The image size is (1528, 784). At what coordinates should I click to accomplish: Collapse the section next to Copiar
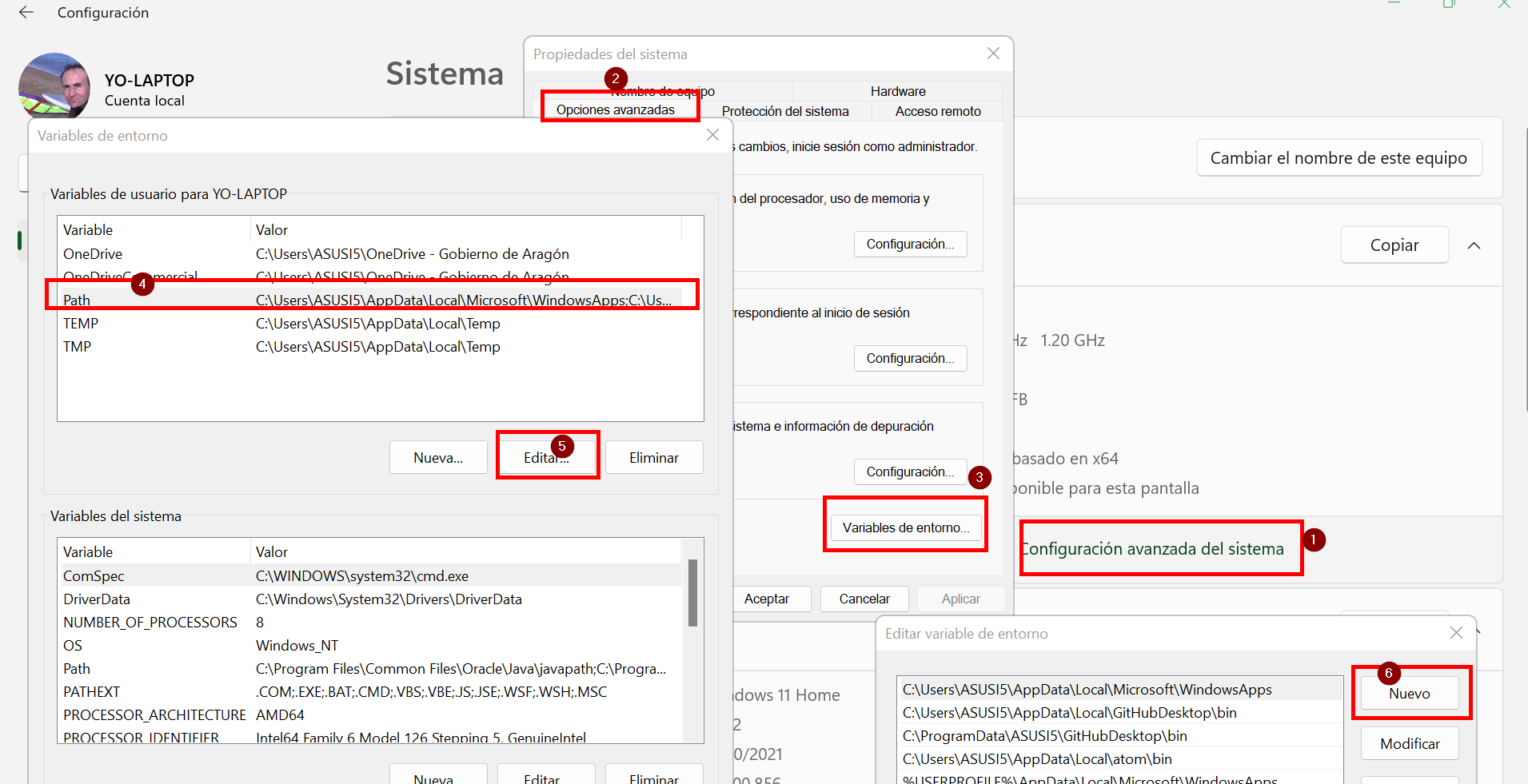1474,245
